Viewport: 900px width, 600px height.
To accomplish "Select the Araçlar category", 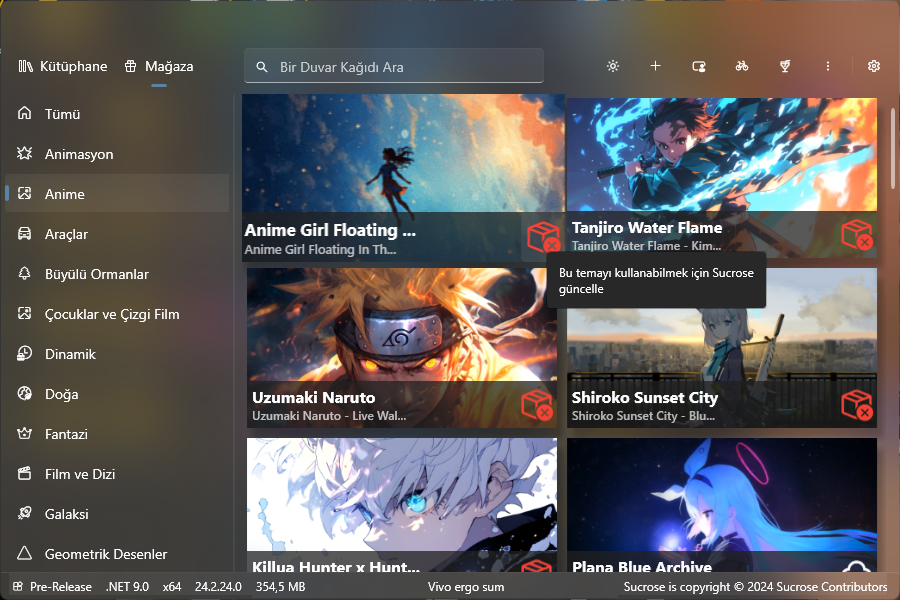I will (117, 234).
